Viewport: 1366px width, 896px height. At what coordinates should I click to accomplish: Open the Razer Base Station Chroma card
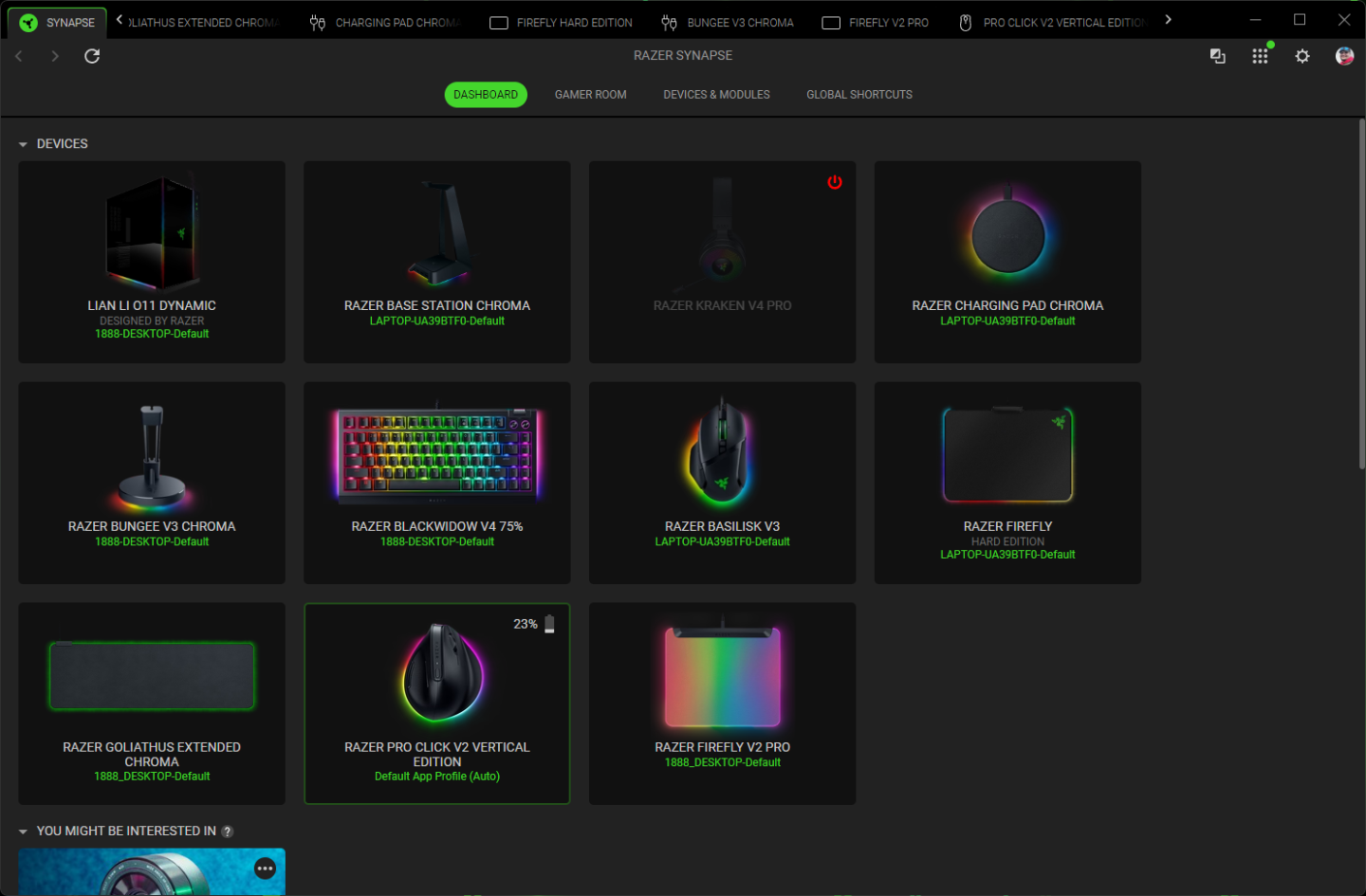437,262
